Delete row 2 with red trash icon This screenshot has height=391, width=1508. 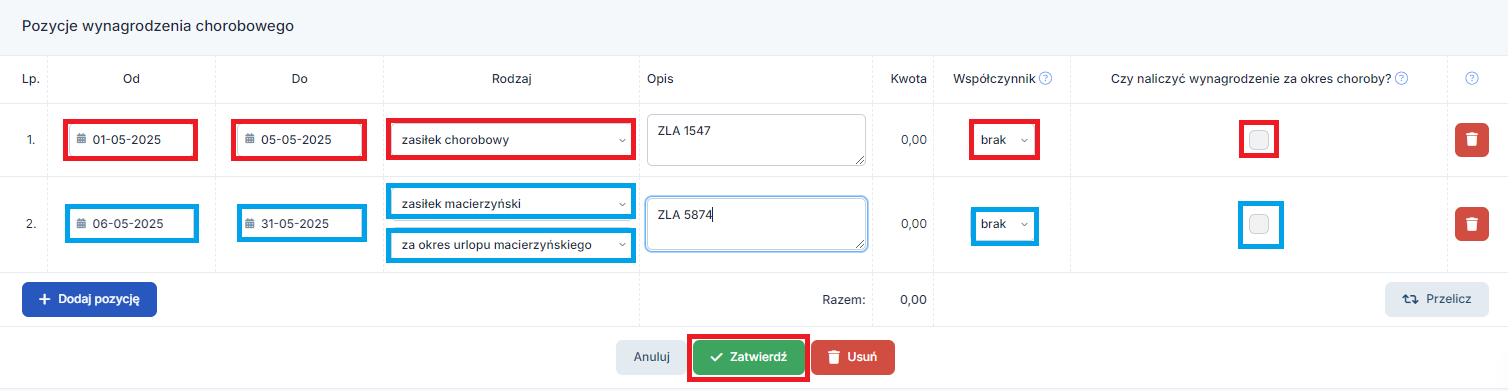[x=1470, y=224]
